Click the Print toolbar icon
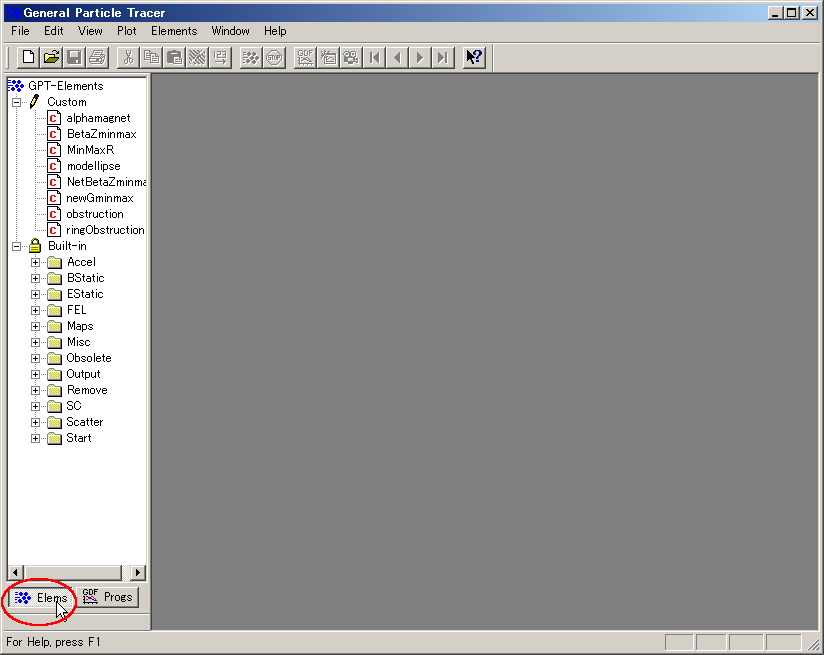Viewport: 824px width, 655px height. (98, 57)
